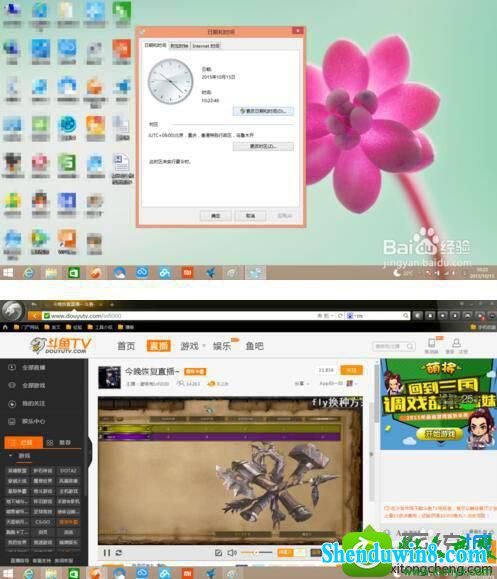Screen dimensions: 497x579
Task: Click the orange follow button beside stream title
Action: coord(351,370)
